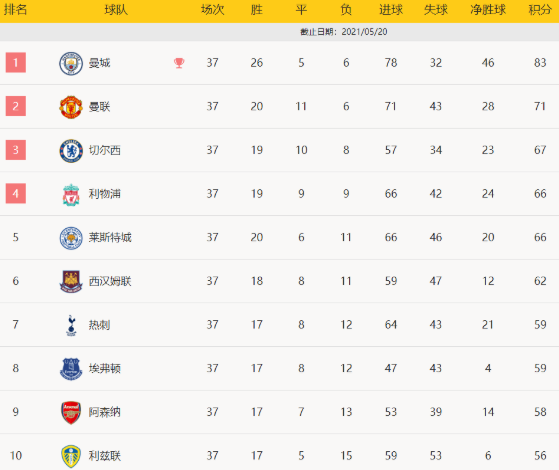Click the red trophy icon beside 曼城
Screen dimensions: 559x470
click(179, 63)
